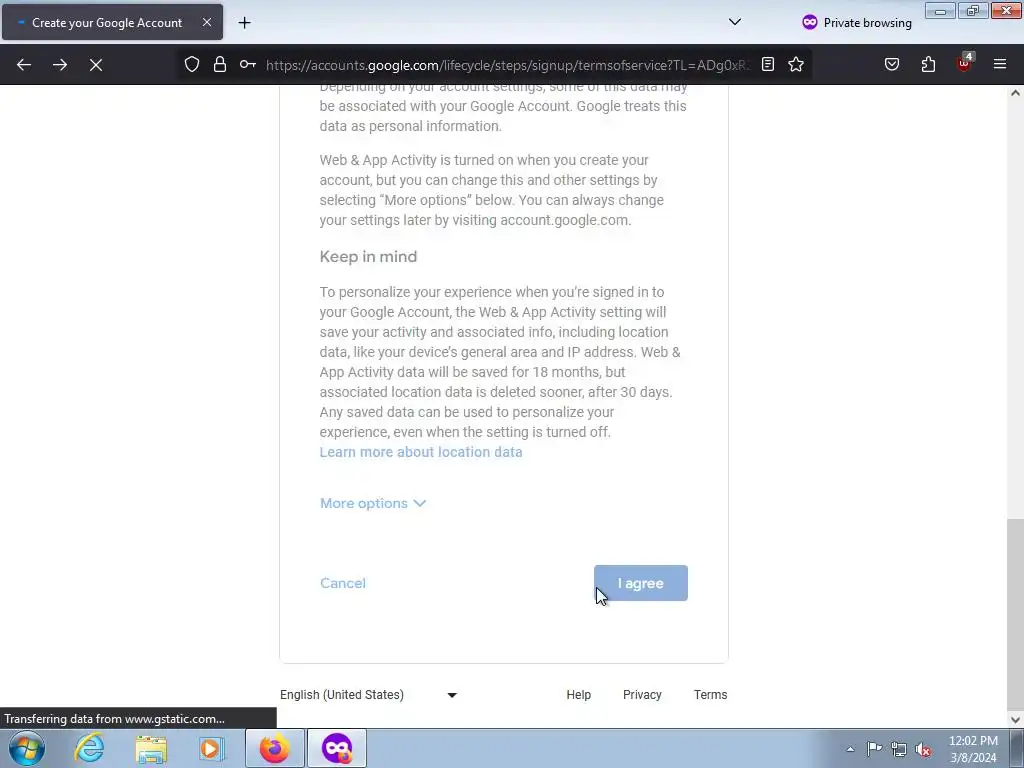Open tracking protection shield icon

191,65
